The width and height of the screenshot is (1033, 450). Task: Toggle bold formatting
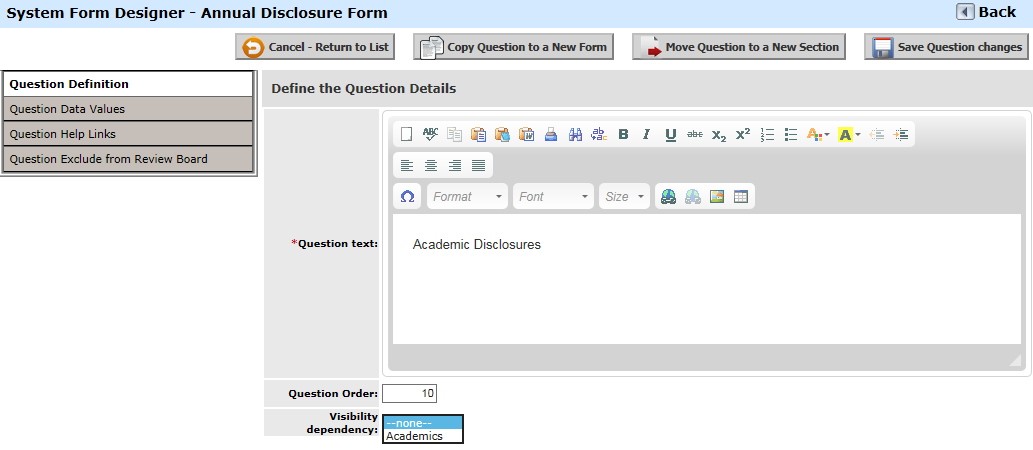[623, 134]
